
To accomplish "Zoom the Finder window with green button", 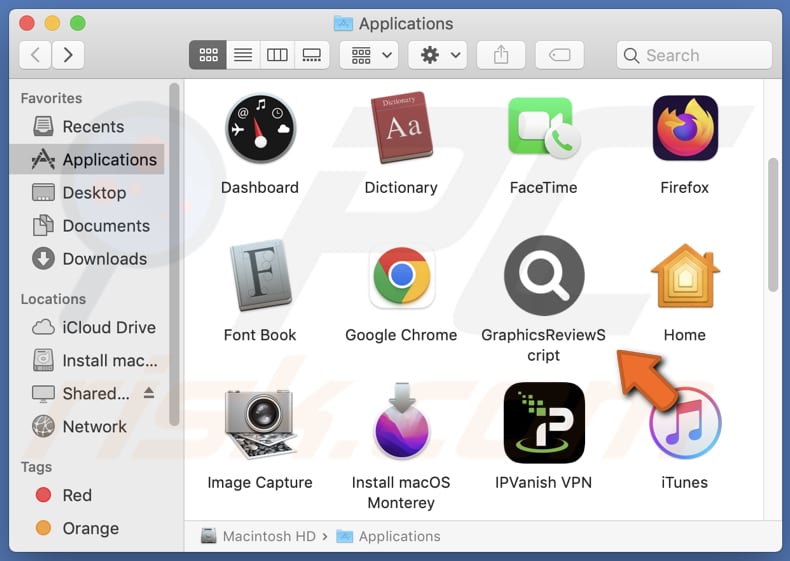I will pyautogui.click(x=78, y=23).
